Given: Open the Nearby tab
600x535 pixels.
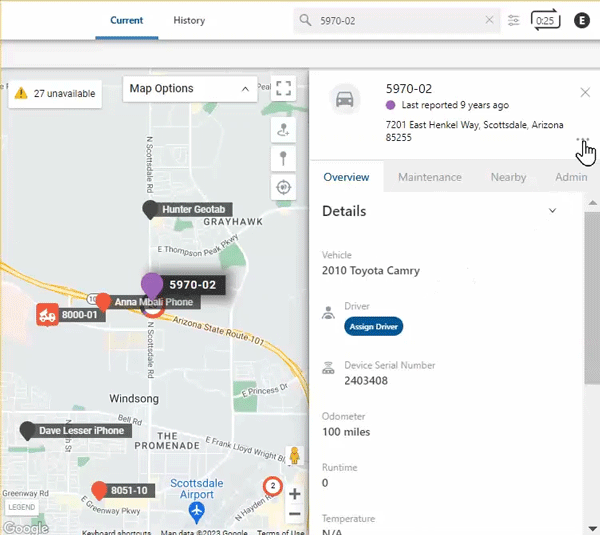Looking at the screenshot, I should 508,177.
